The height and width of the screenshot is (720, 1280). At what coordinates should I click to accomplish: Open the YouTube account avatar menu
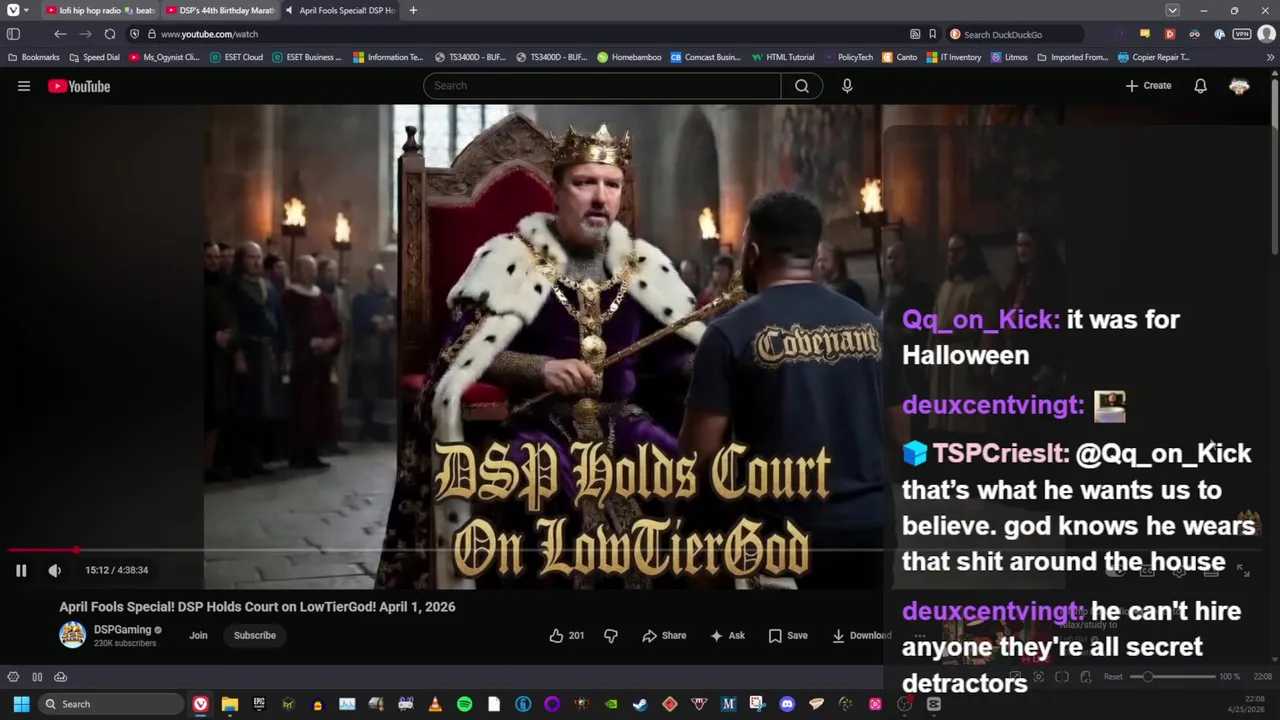1239,86
